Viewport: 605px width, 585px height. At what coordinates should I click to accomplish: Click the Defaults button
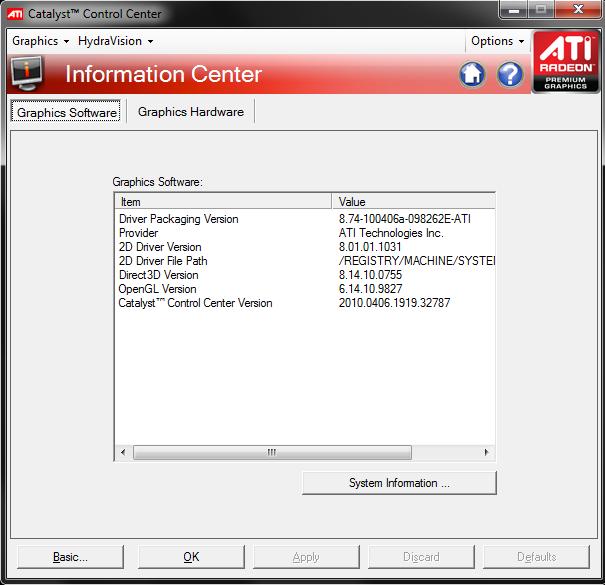tap(536, 557)
